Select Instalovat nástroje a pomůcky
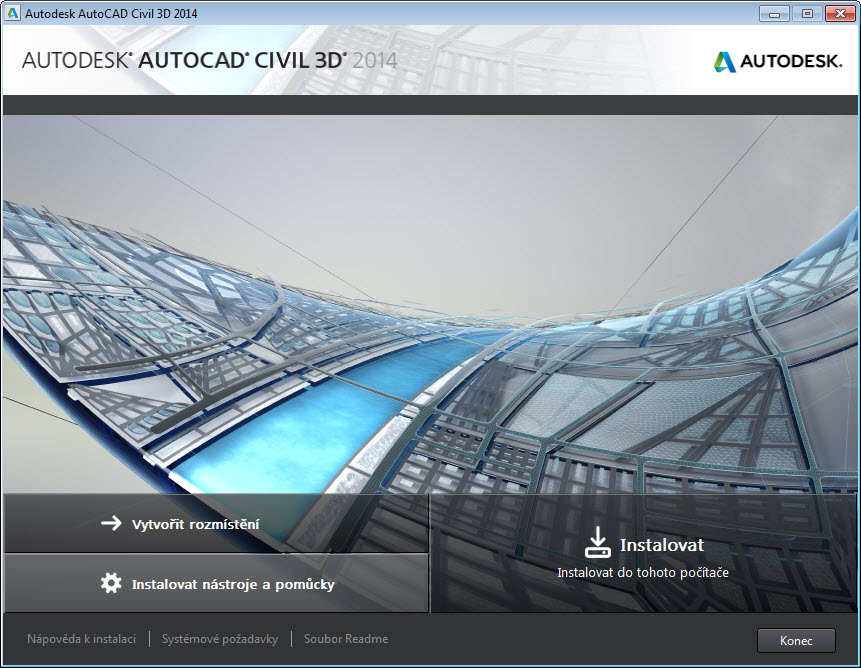Image resolution: width=861 pixels, height=668 pixels. [x=216, y=583]
